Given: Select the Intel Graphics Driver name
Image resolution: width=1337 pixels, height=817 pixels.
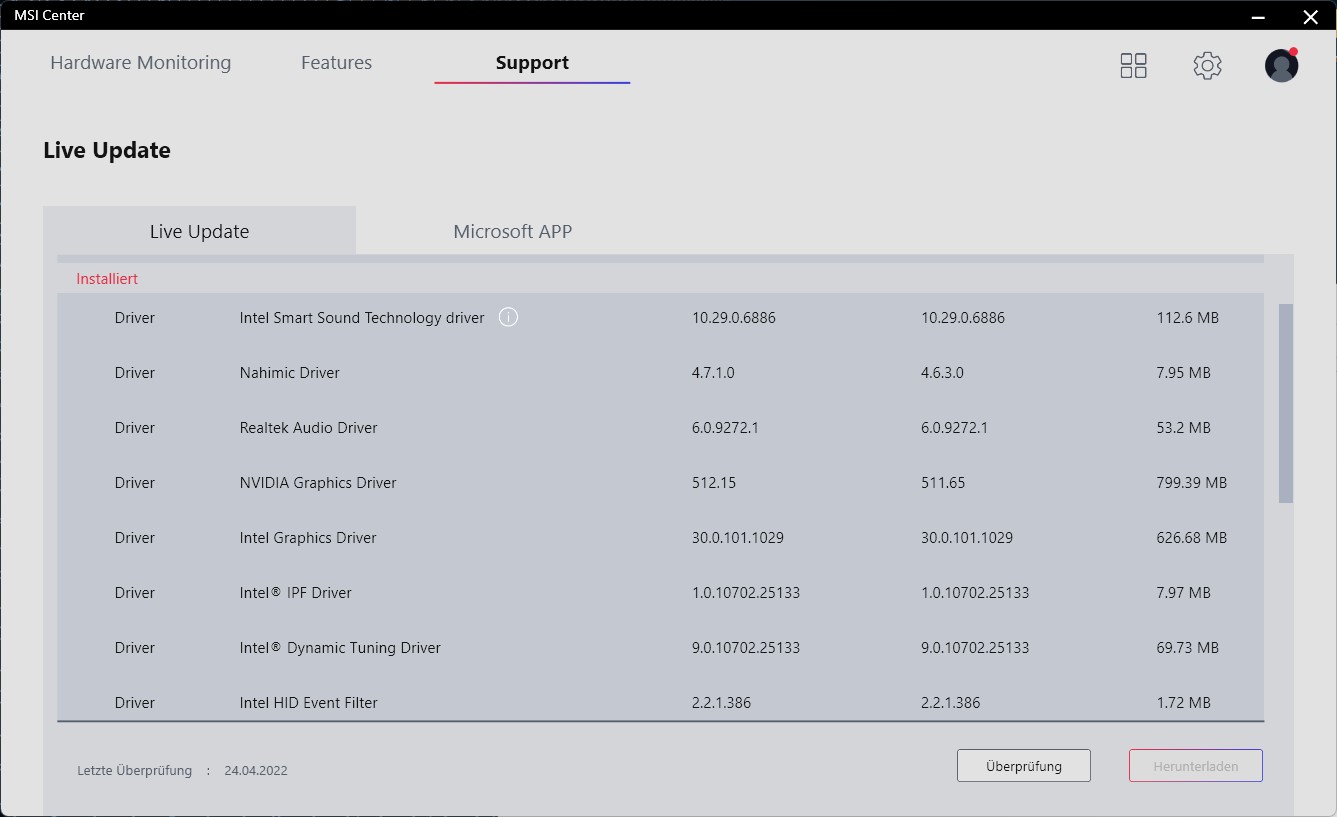Looking at the screenshot, I should point(308,538).
